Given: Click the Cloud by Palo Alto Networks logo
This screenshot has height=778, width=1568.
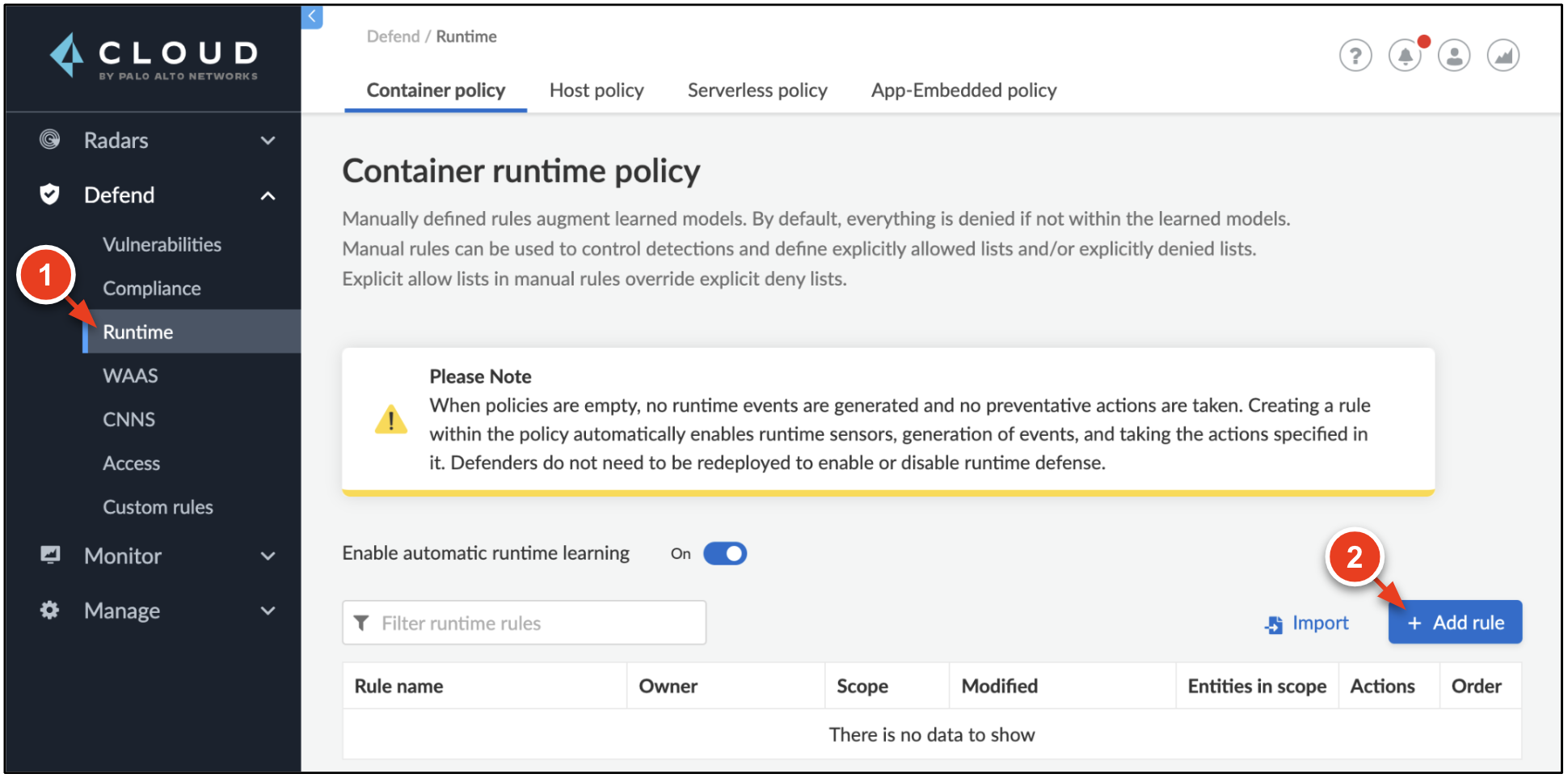Looking at the screenshot, I should [152, 58].
